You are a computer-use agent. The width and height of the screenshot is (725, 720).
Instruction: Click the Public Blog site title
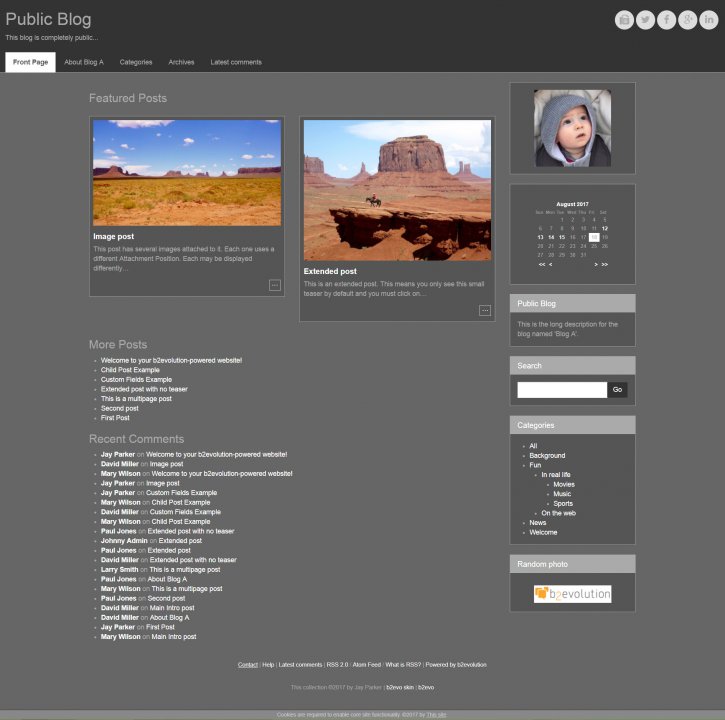(x=49, y=19)
